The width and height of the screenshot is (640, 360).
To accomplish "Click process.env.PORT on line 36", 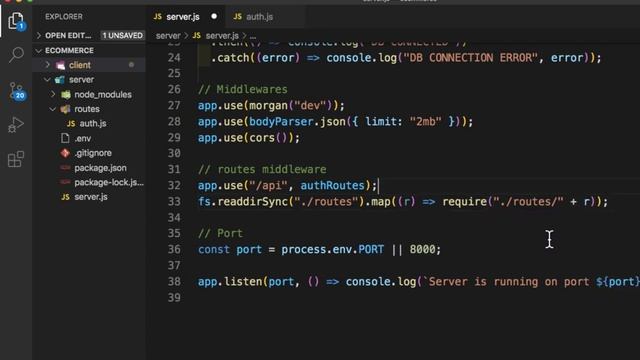I will 332,249.
